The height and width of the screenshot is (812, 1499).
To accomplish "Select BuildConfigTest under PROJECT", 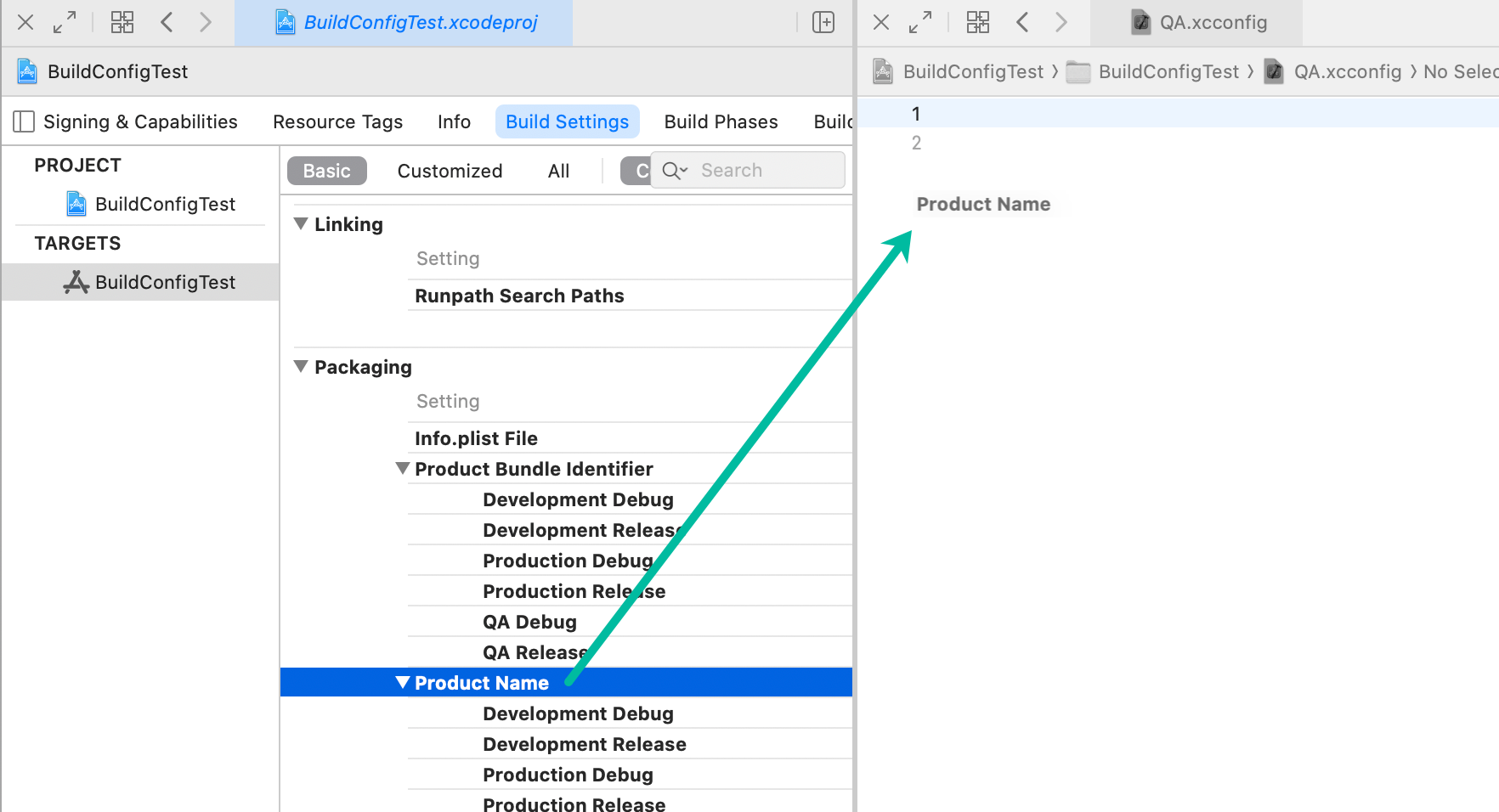I will point(165,204).
